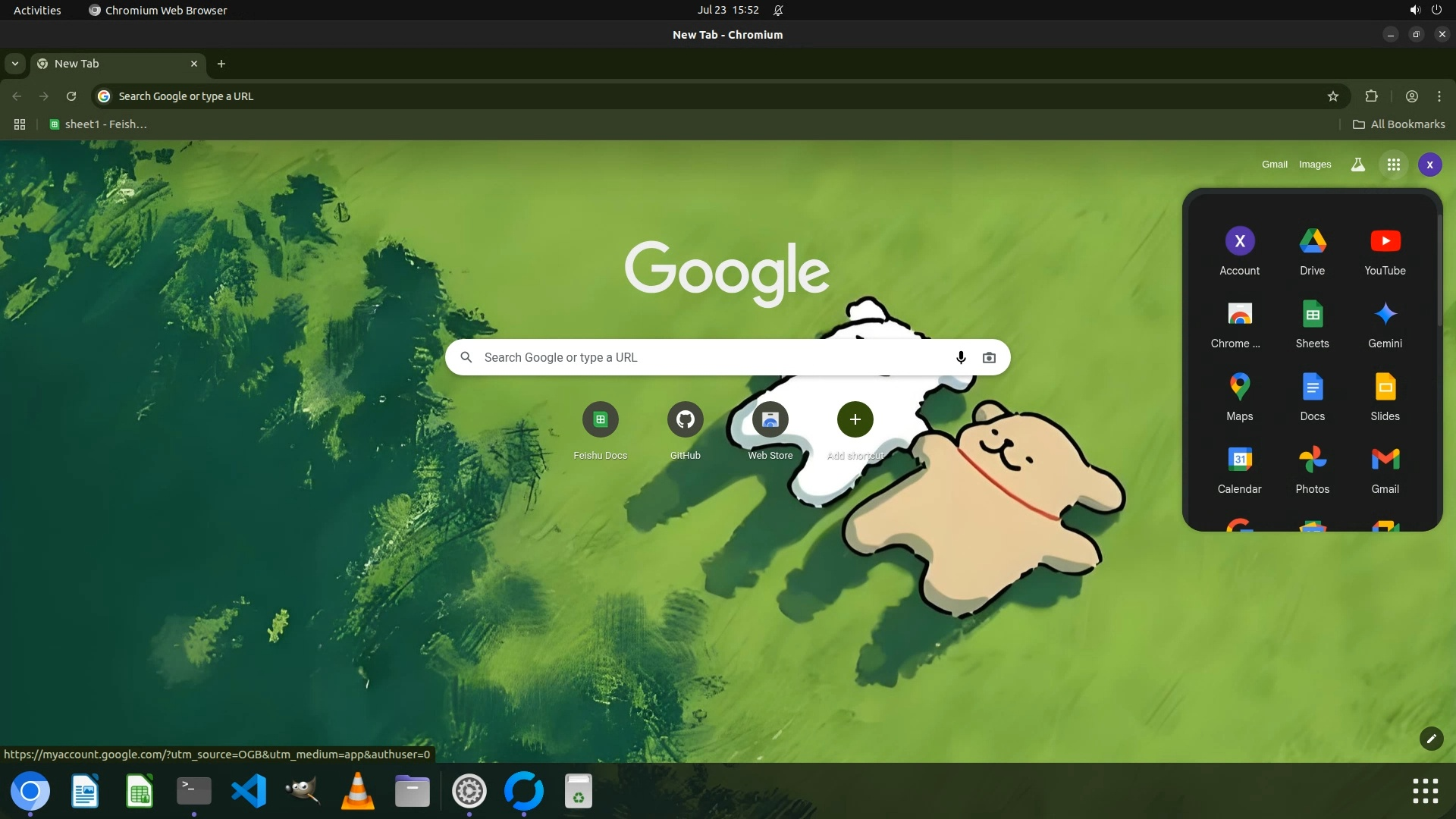Expand the All Bookmarks folder

(1399, 124)
